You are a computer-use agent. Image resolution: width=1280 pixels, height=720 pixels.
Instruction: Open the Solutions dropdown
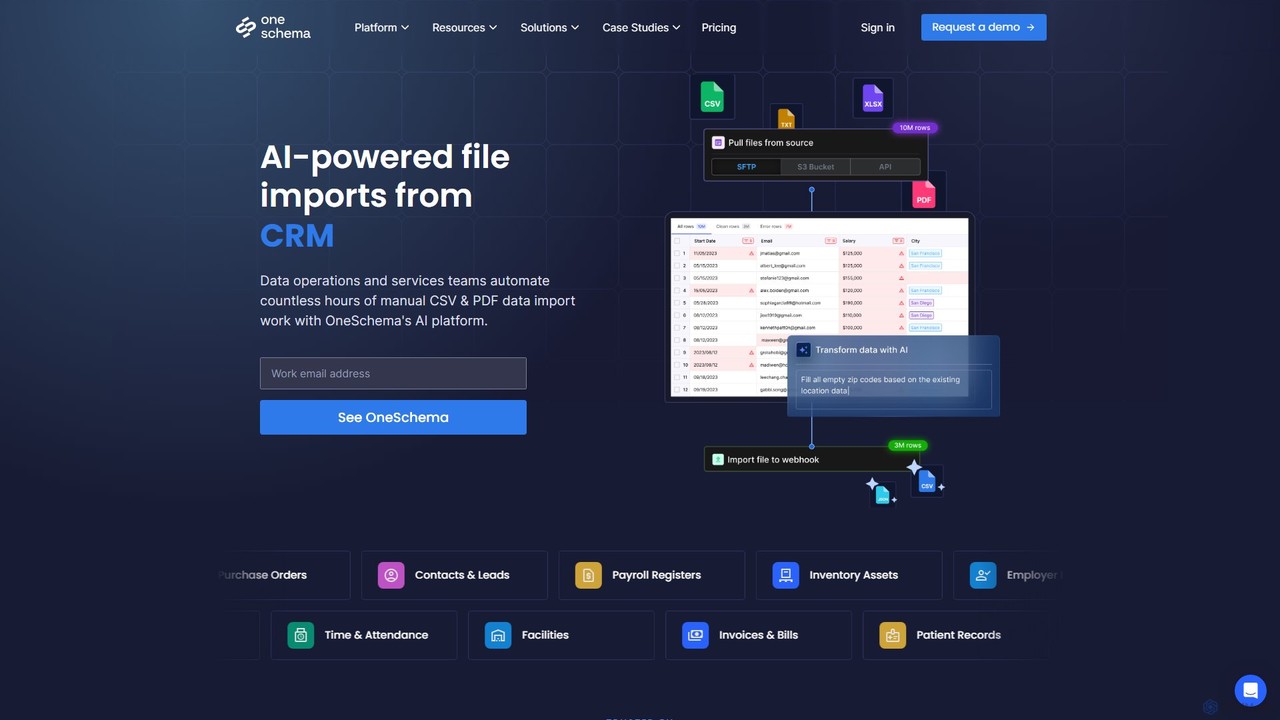pyautogui.click(x=549, y=28)
